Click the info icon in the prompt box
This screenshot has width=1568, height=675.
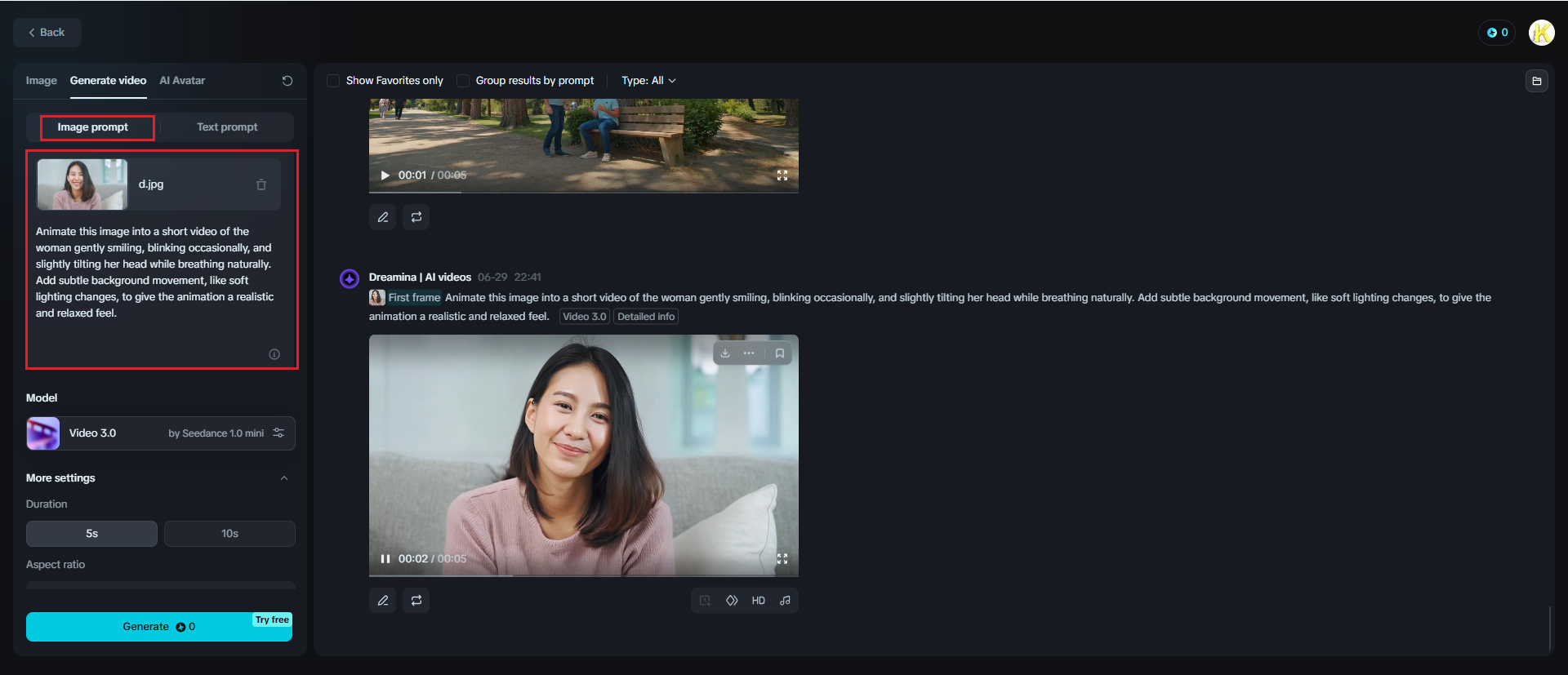tap(274, 354)
